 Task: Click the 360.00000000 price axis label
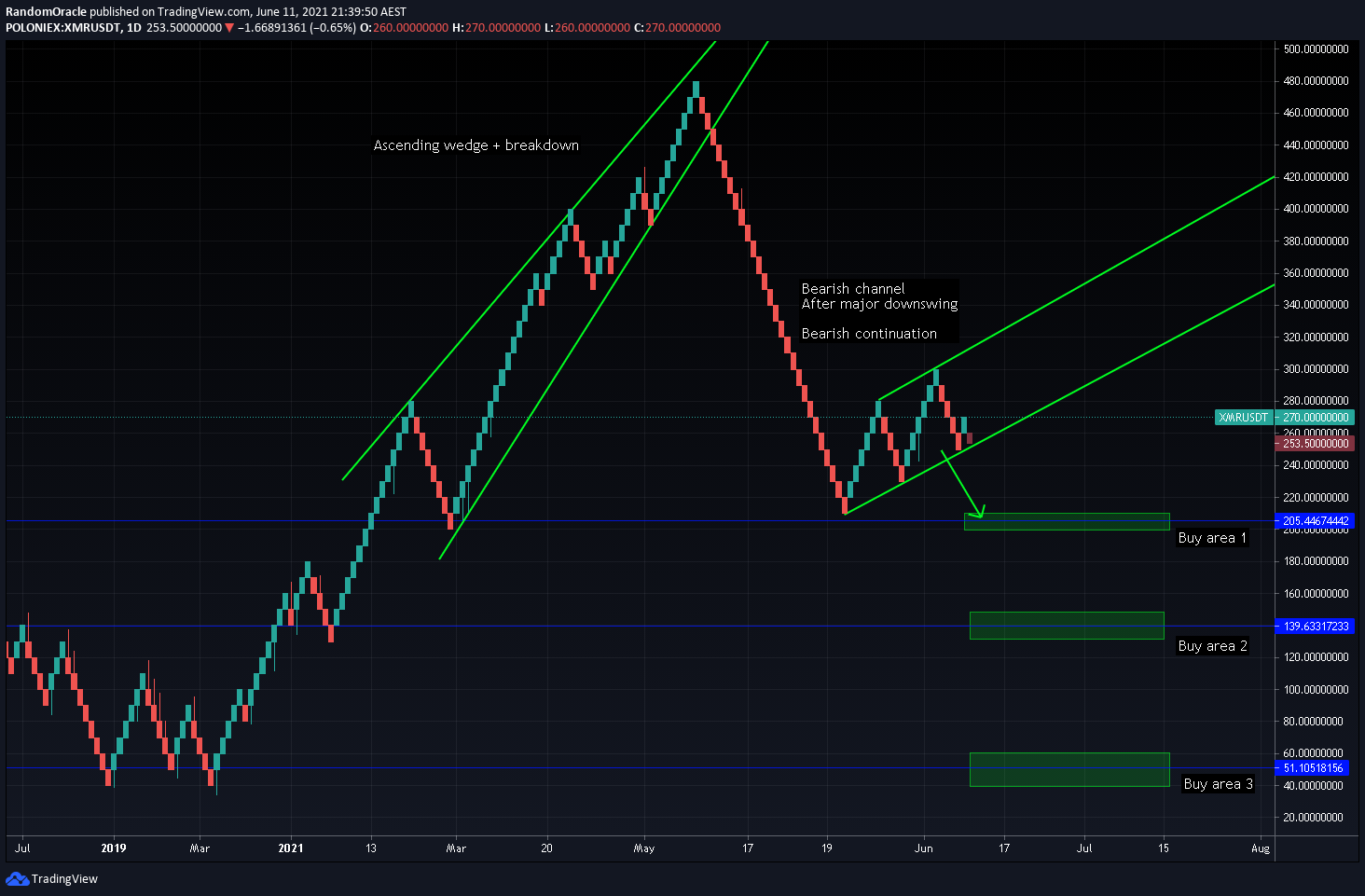[1316, 273]
